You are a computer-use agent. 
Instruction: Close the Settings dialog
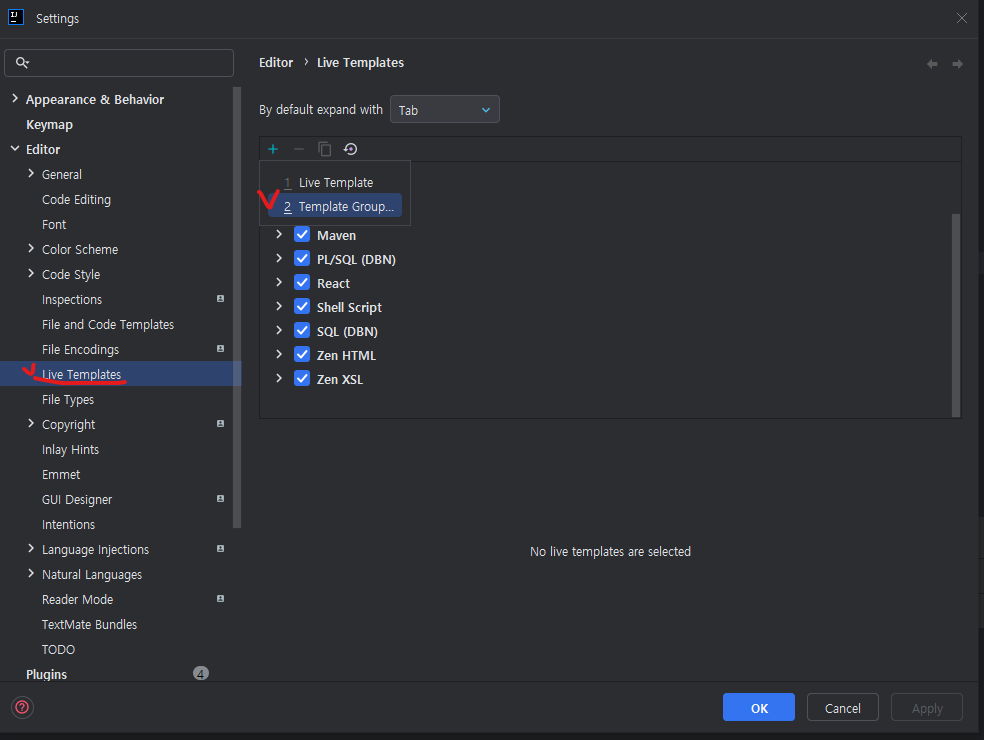point(961,18)
